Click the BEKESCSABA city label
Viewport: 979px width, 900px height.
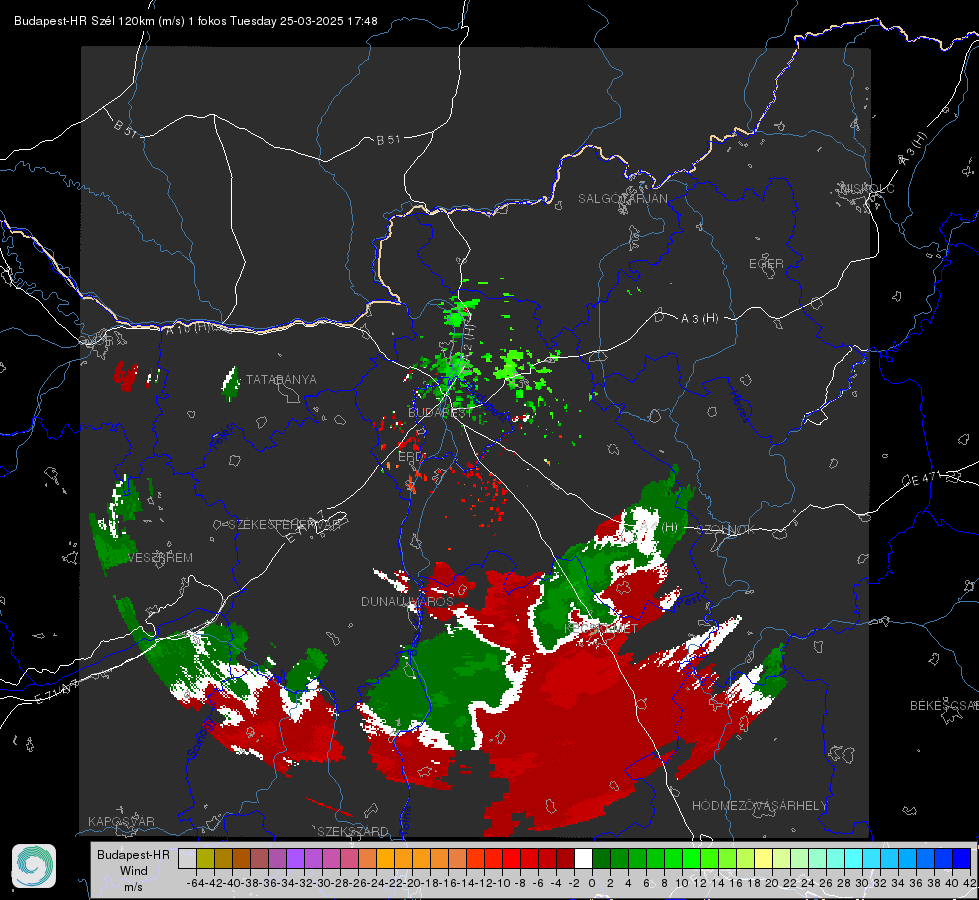(x=943, y=706)
